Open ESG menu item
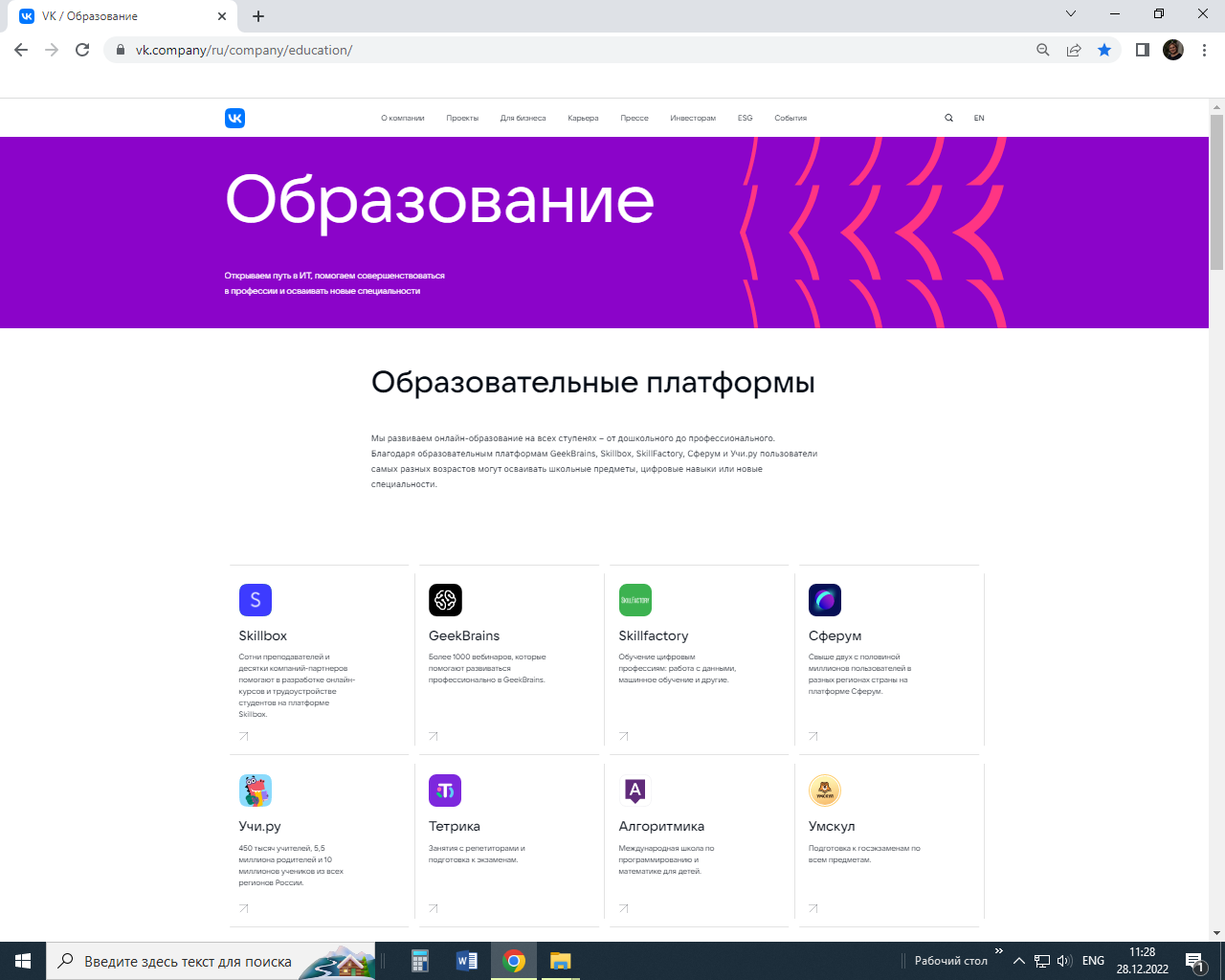The width and height of the screenshot is (1225, 980). [x=746, y=118]
